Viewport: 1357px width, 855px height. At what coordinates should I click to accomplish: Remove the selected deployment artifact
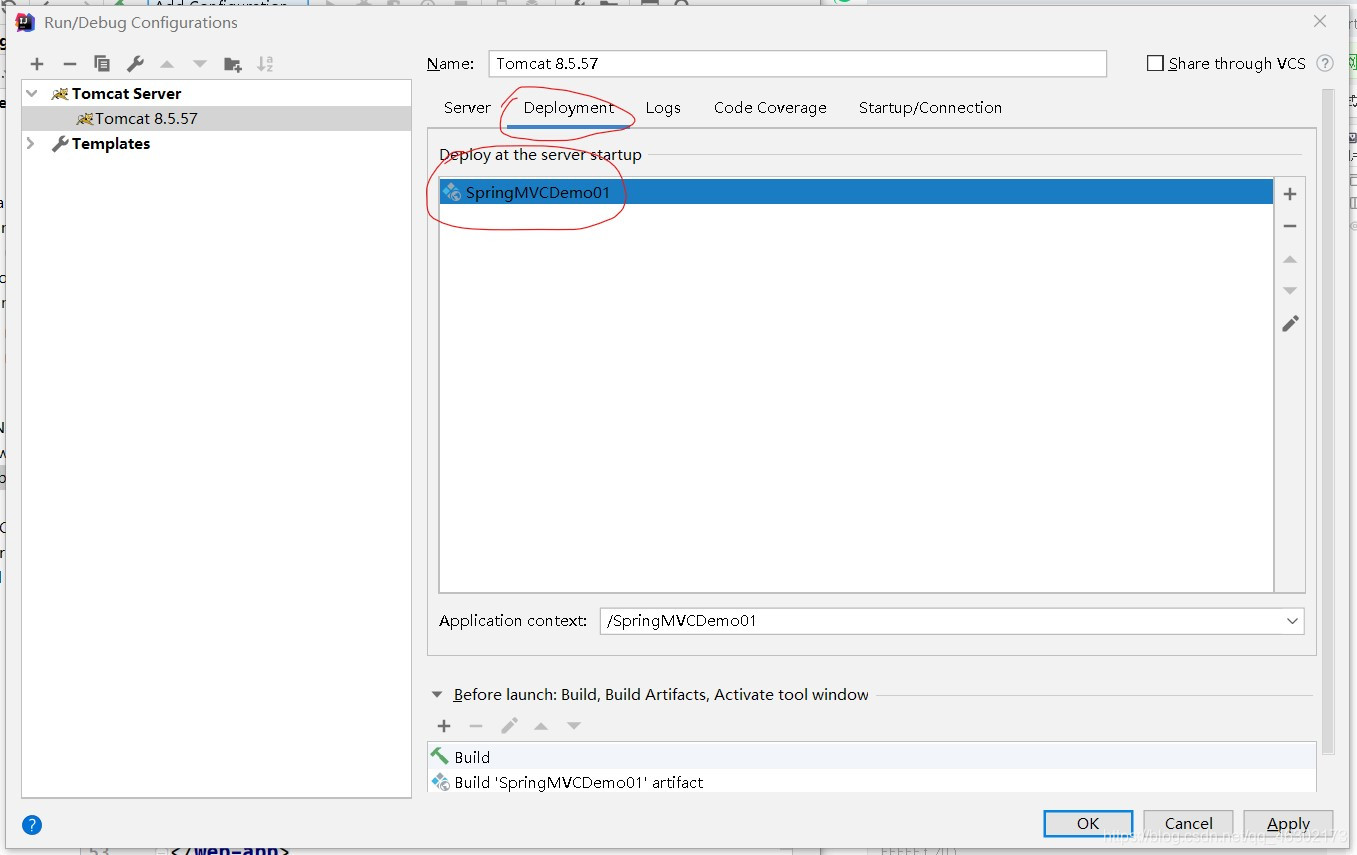[x=1290, y=226]
